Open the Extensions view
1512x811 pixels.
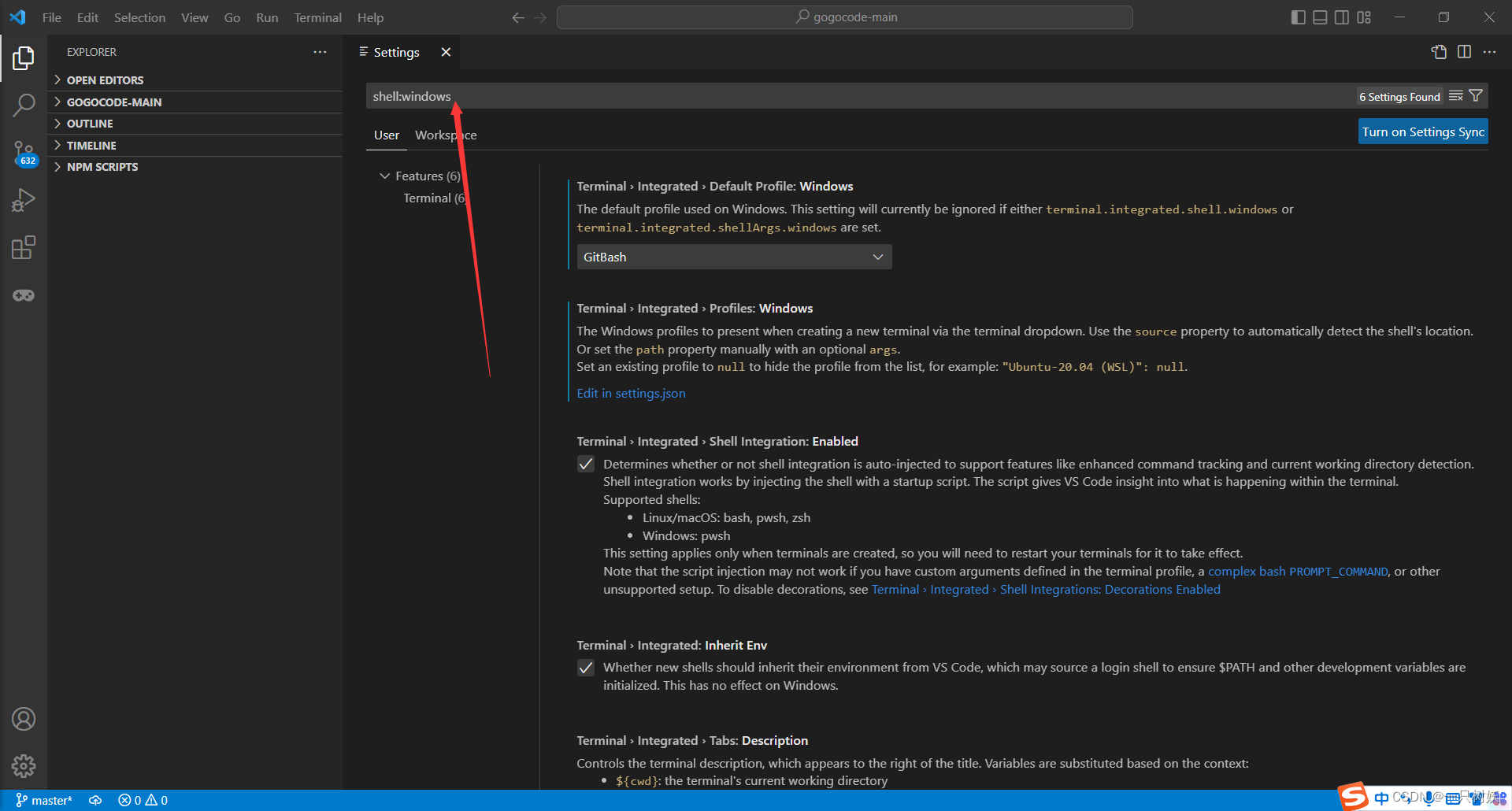[24, 246]
